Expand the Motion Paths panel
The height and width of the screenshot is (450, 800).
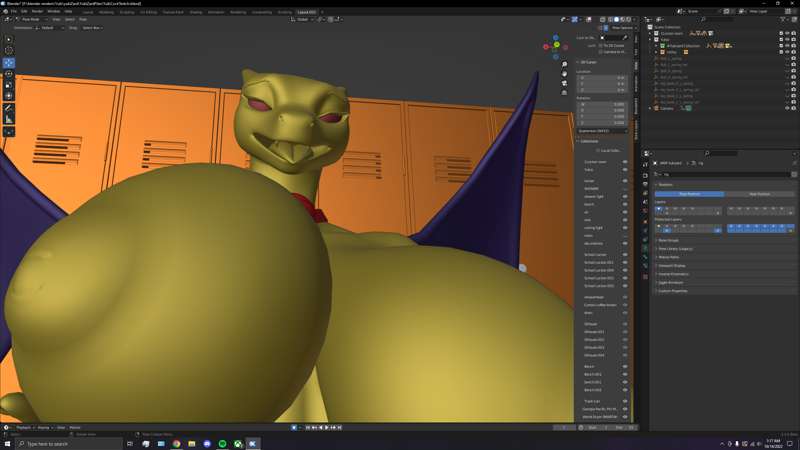click(669, 257)
